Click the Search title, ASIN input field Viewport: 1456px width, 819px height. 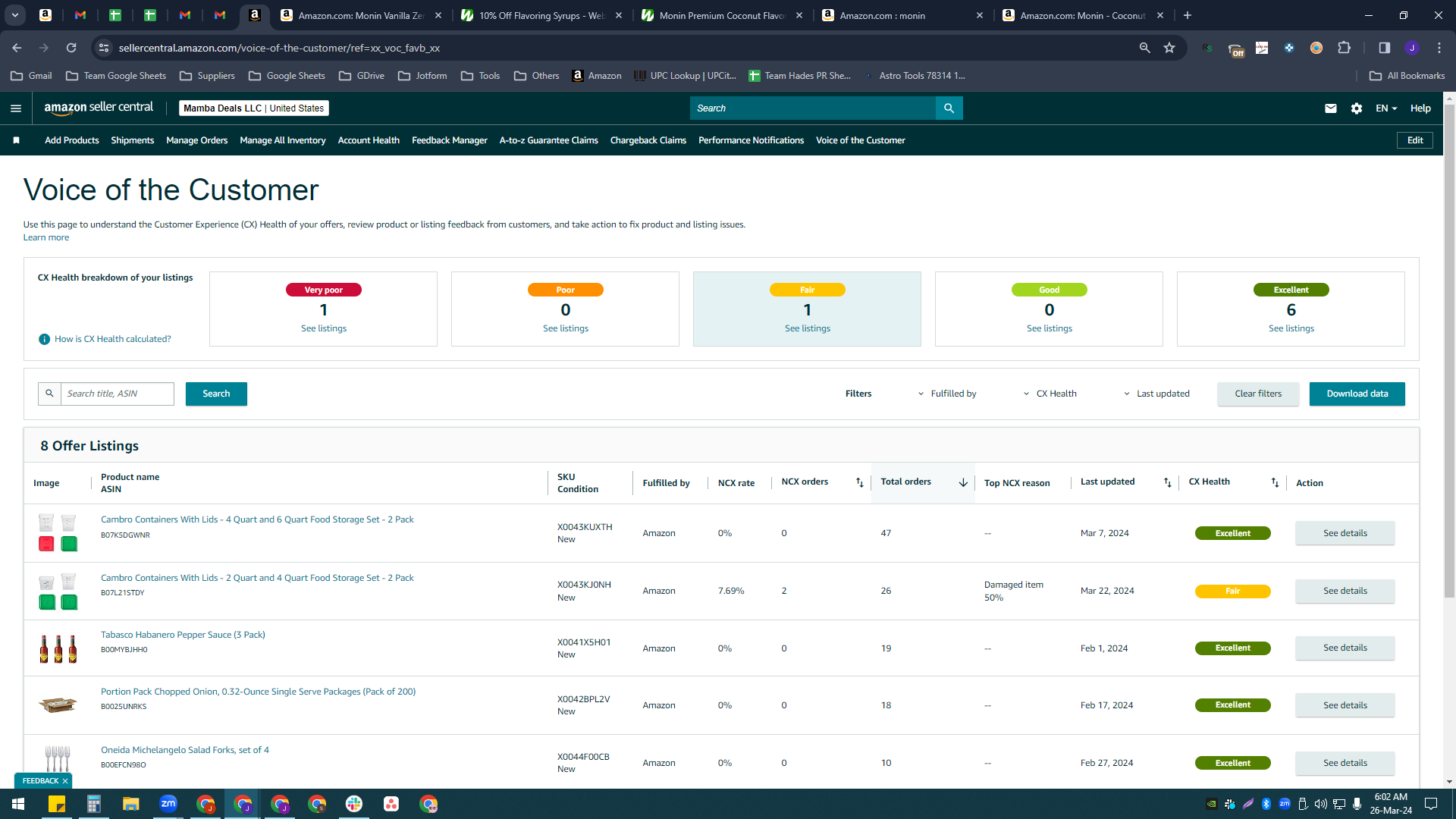tap(118, 394)
